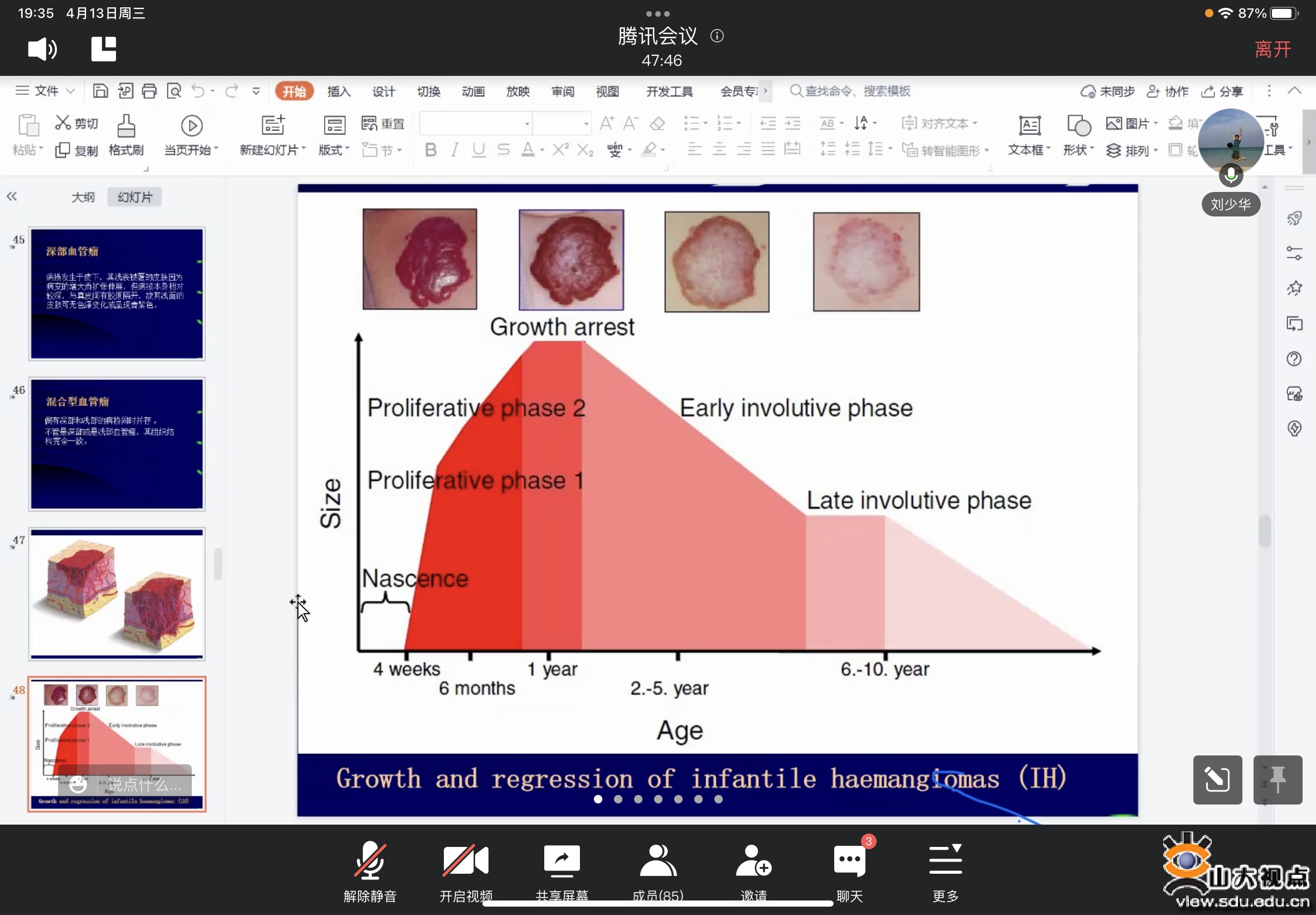Click the invite (邀请) icon
This screenshot has width=1316, height=915.
753,860
